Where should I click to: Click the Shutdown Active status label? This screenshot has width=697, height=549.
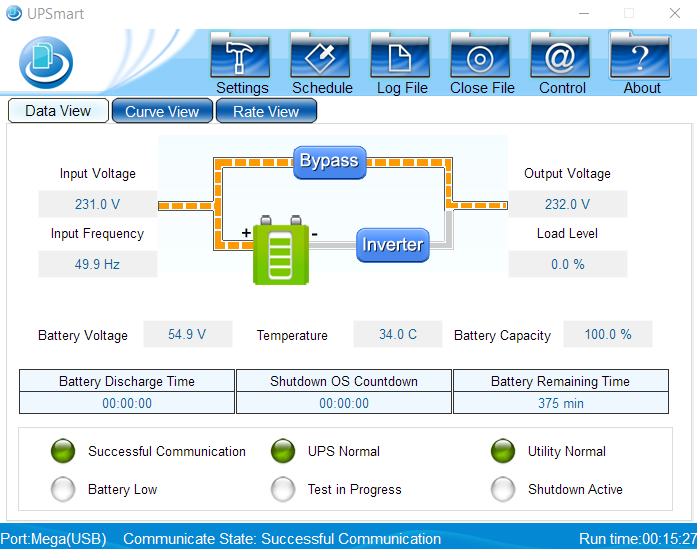[x=575, y=489]
